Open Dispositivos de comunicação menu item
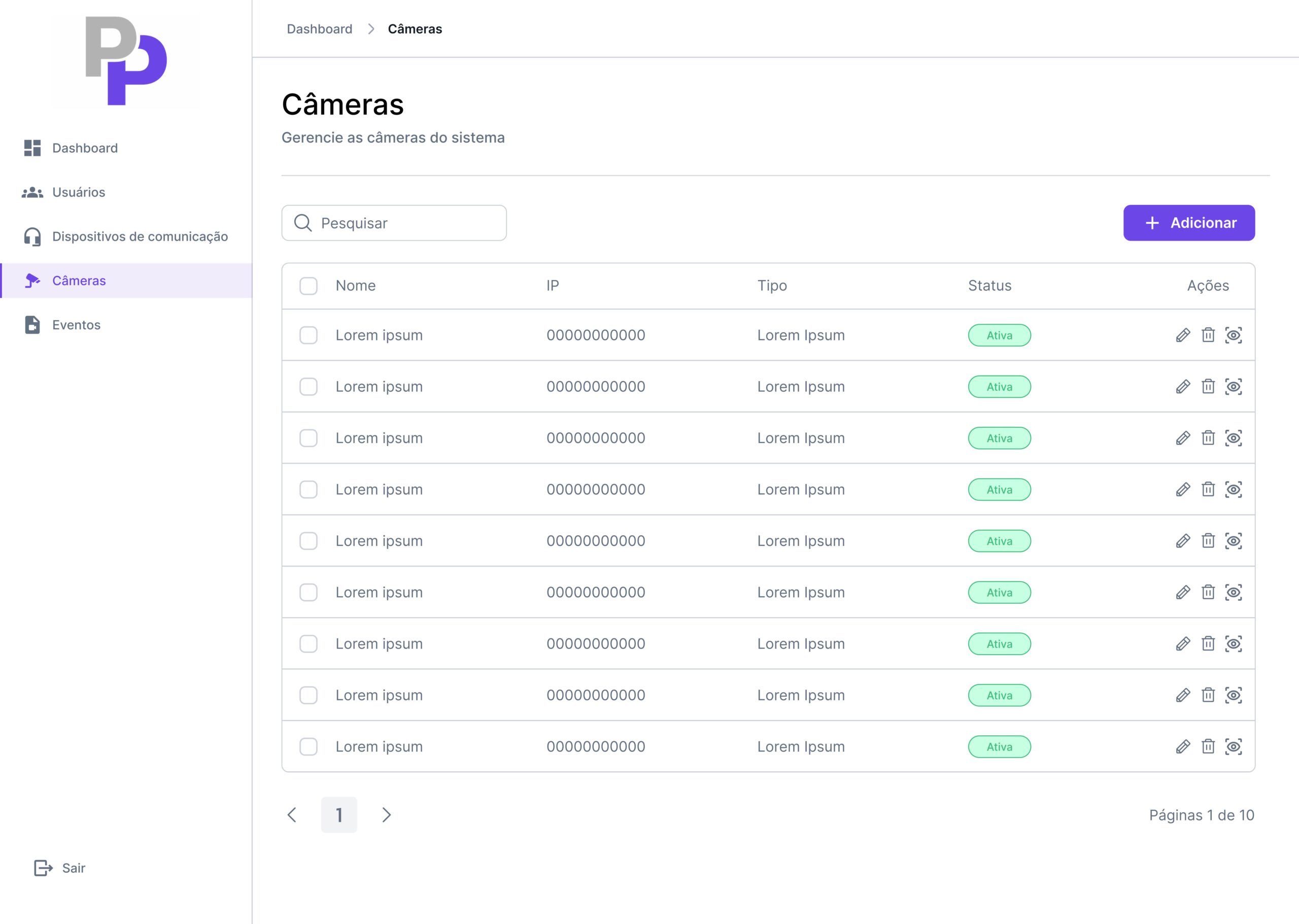This screenshot has width=1299, height=924. (x=140, y=236)
